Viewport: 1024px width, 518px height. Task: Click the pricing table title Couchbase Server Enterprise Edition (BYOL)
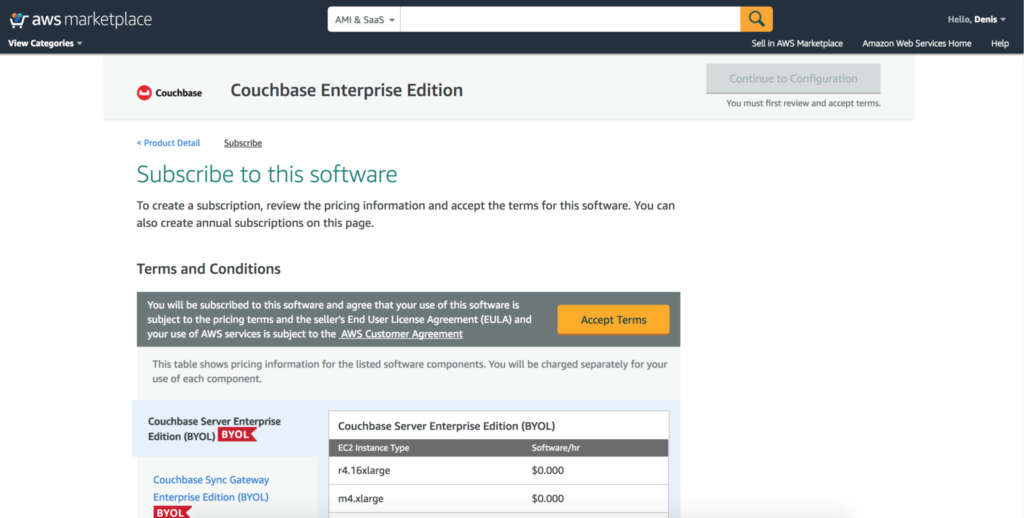(447, 426)
